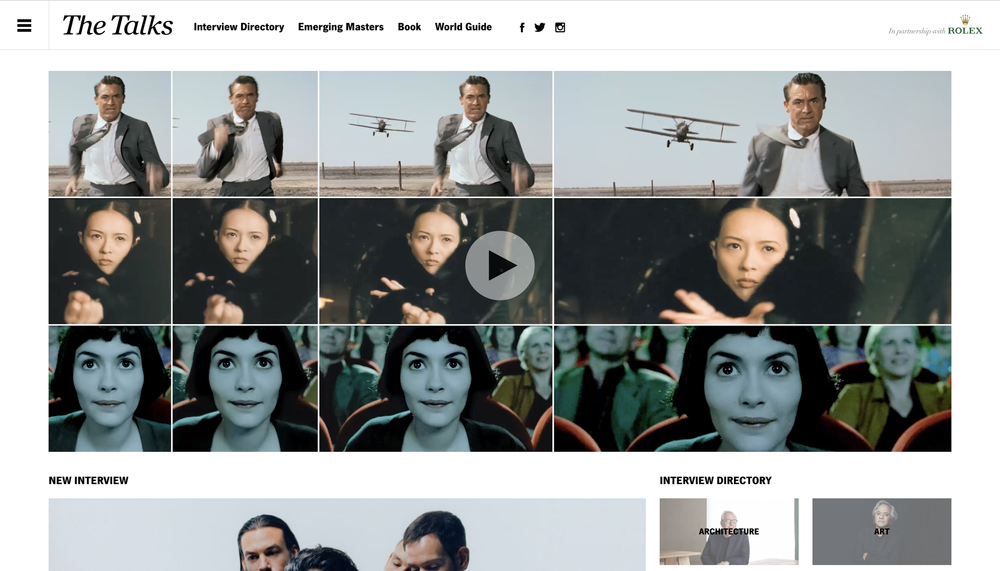The height and width of the screenshot is (571, 1000).
Task: Open the Instagram profile icon
Action: coord(560,27)
